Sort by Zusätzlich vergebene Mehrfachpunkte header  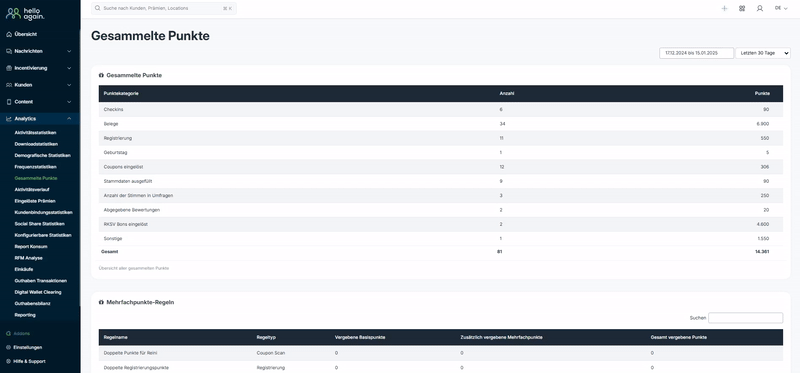(501, 337)
